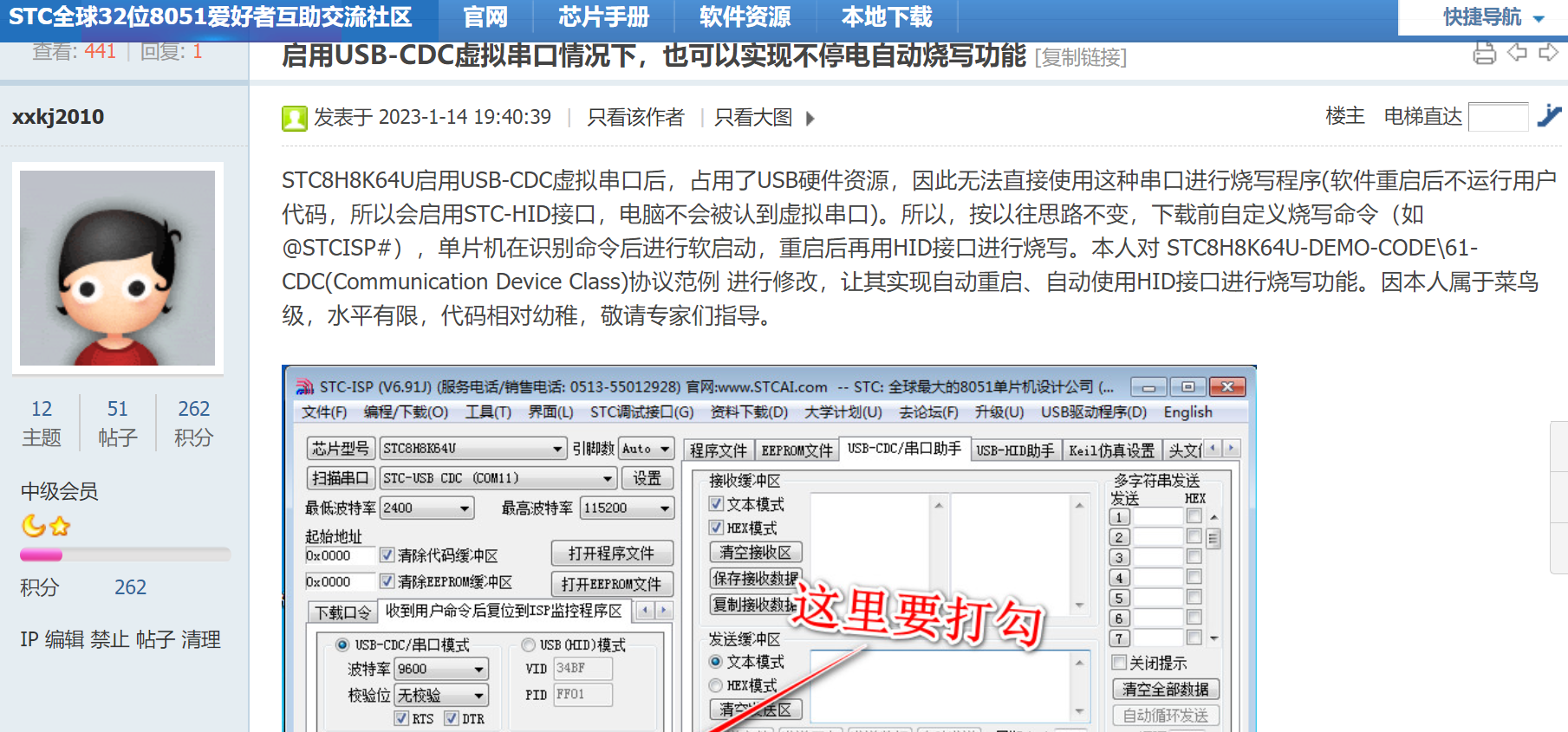1568x732 pixels.
Task: Open the xxkj2010 username link
Action: click(x=58, y=117)
